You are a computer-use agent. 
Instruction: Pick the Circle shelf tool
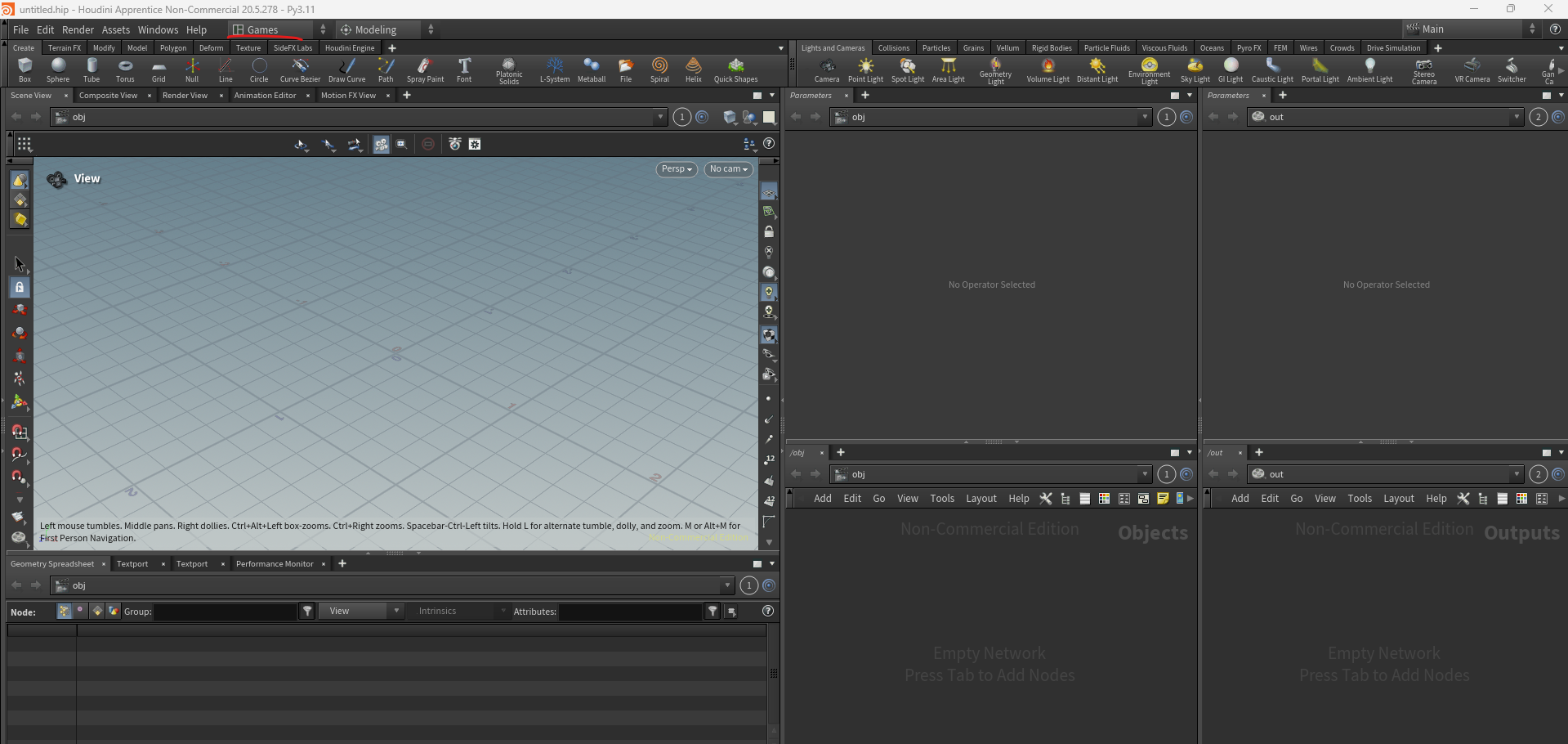tap(259, 70)
